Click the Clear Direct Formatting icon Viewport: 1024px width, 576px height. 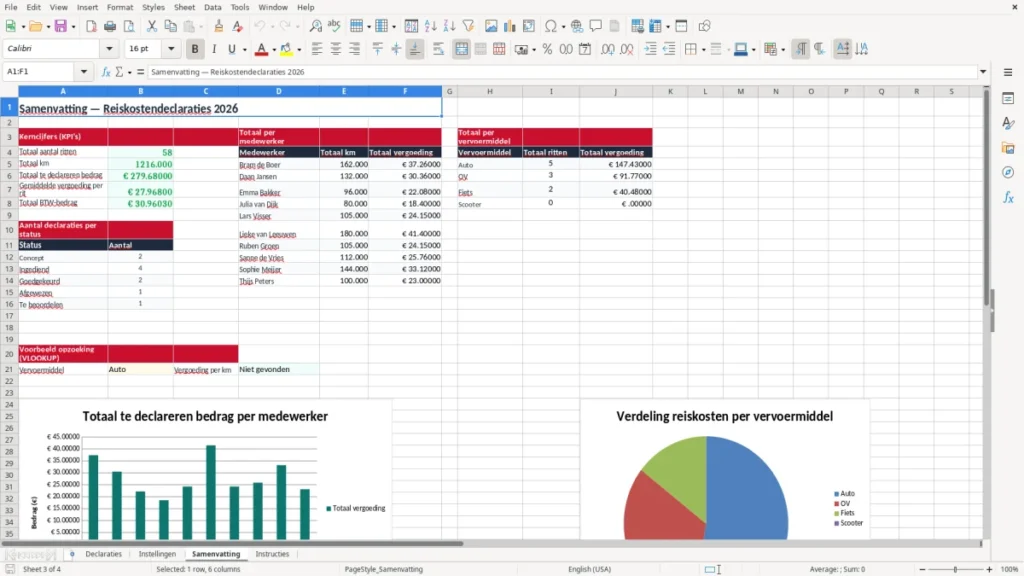pyautogui.click(x=238, y=26)
